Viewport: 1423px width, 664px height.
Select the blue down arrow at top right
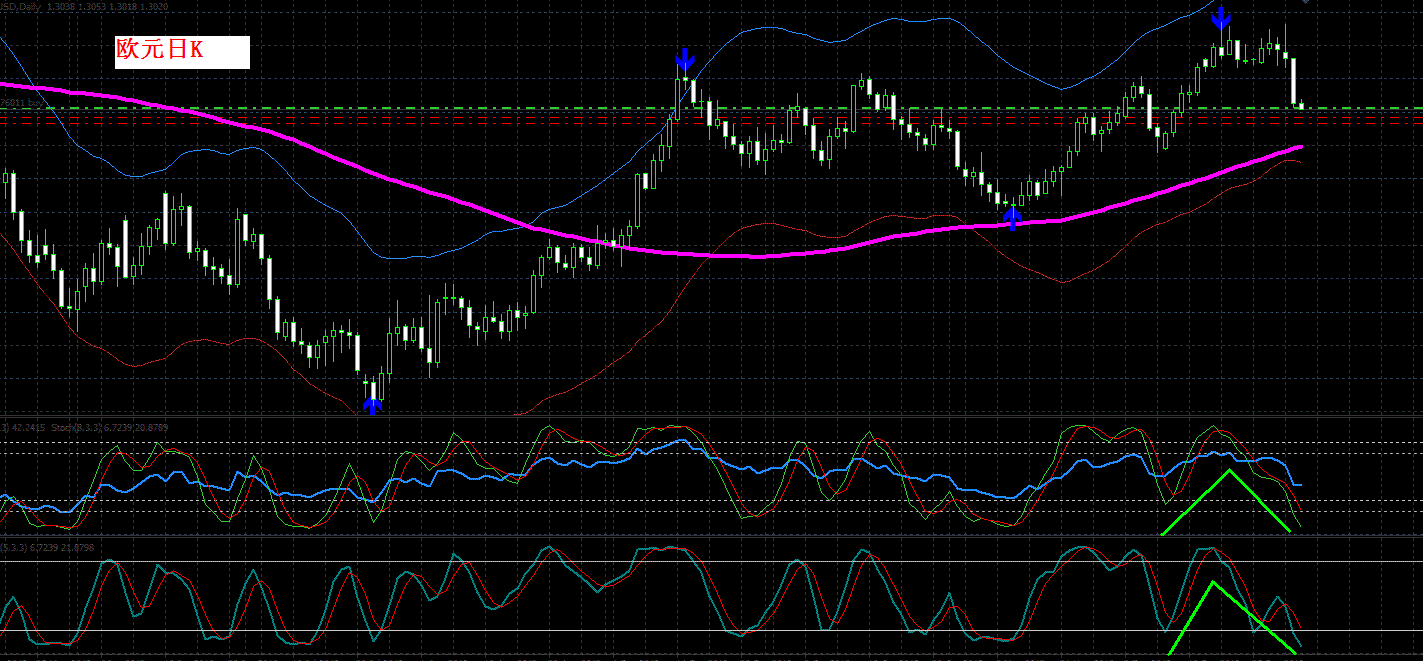[1220, 17]
